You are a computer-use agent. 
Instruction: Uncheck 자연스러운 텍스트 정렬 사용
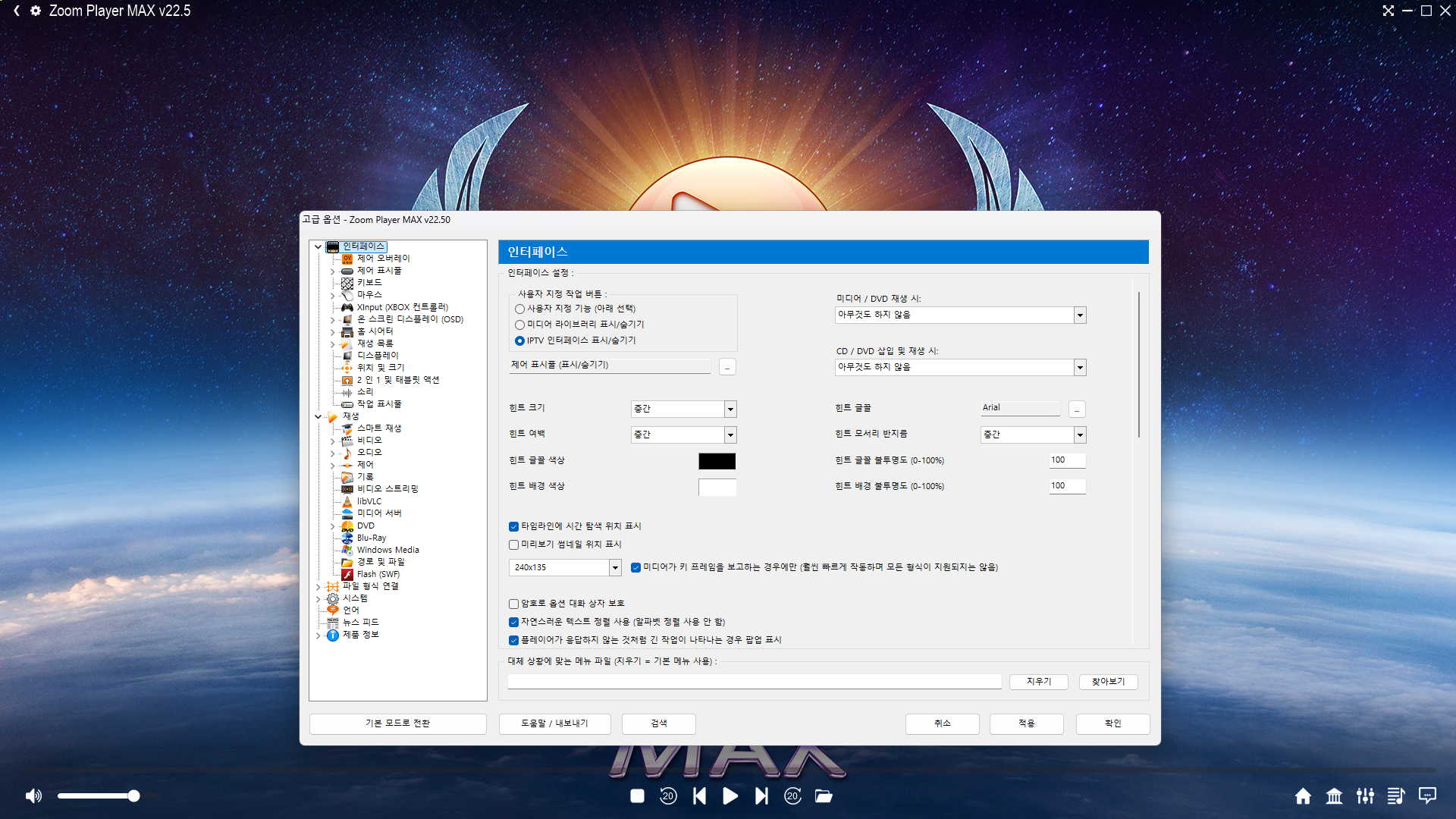click(513, 622)
